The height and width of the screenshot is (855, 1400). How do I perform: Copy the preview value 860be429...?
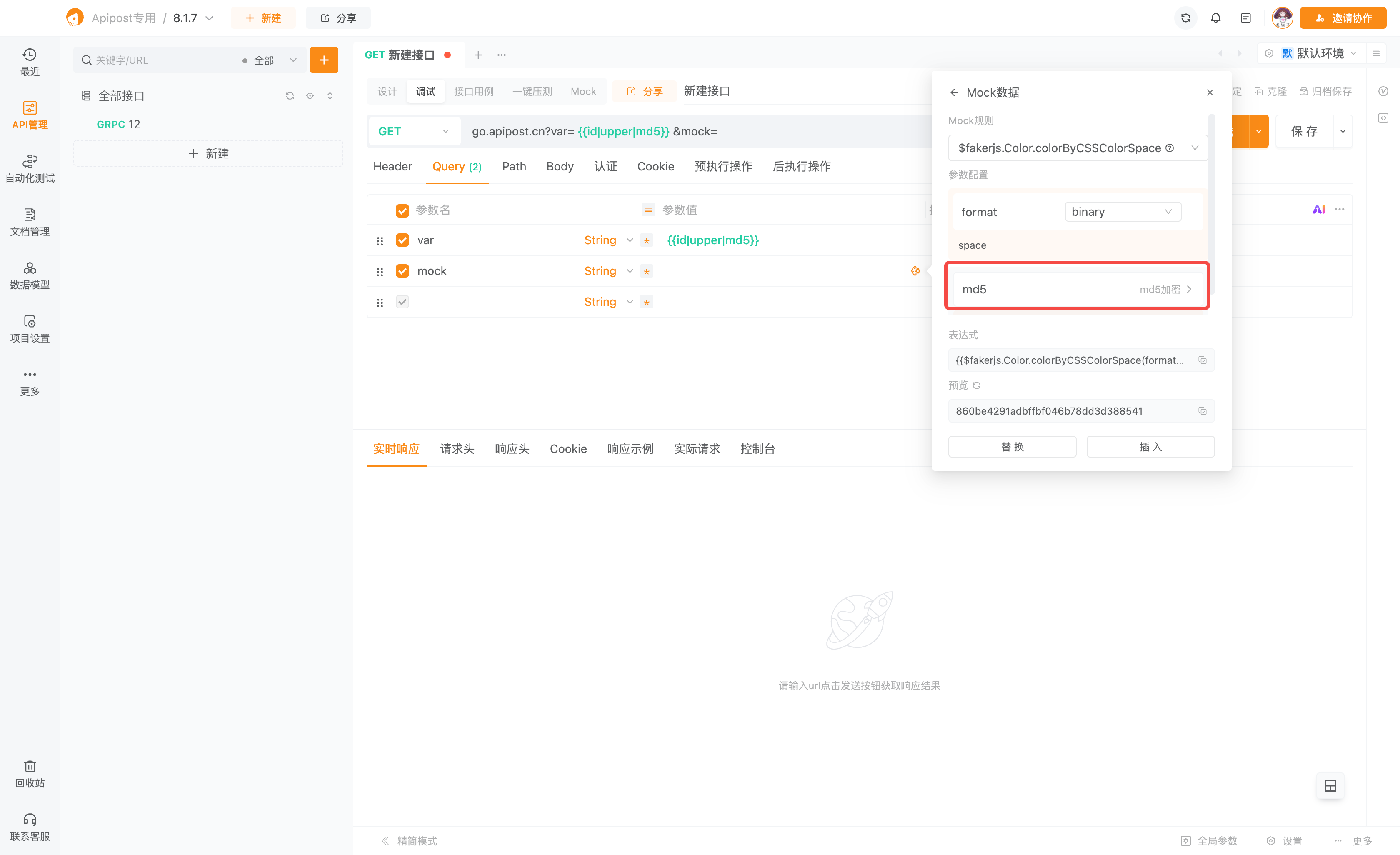pos(1202,411)
